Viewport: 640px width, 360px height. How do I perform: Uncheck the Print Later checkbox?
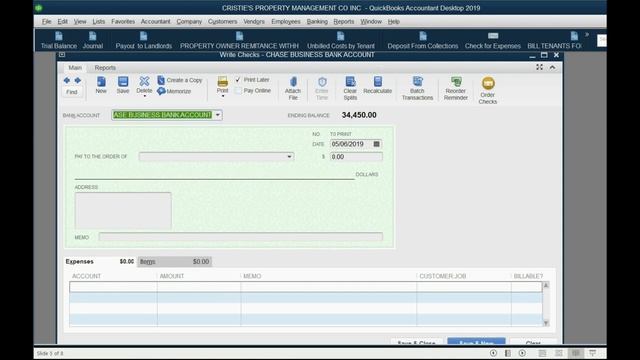238,80
